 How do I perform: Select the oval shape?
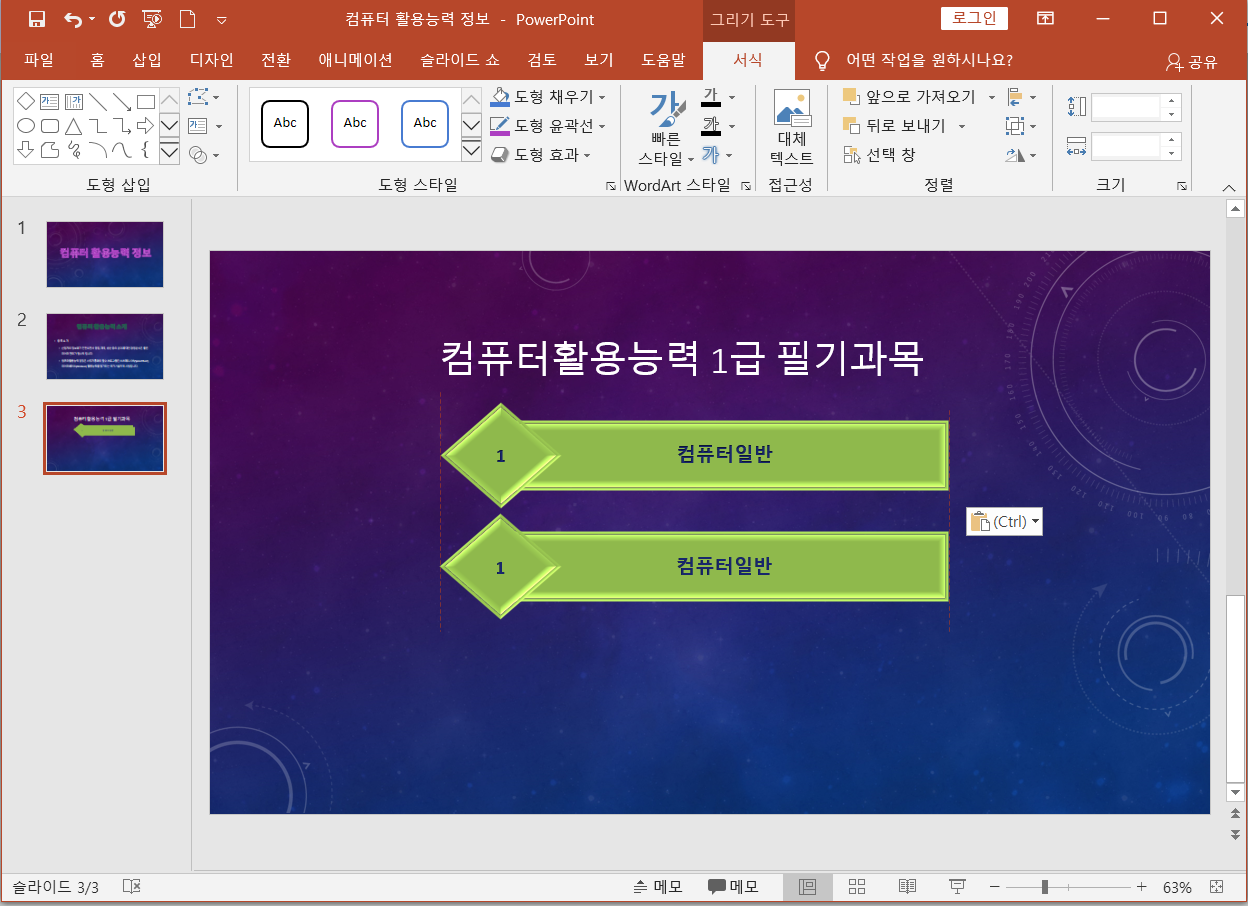(x=26, y=126)
